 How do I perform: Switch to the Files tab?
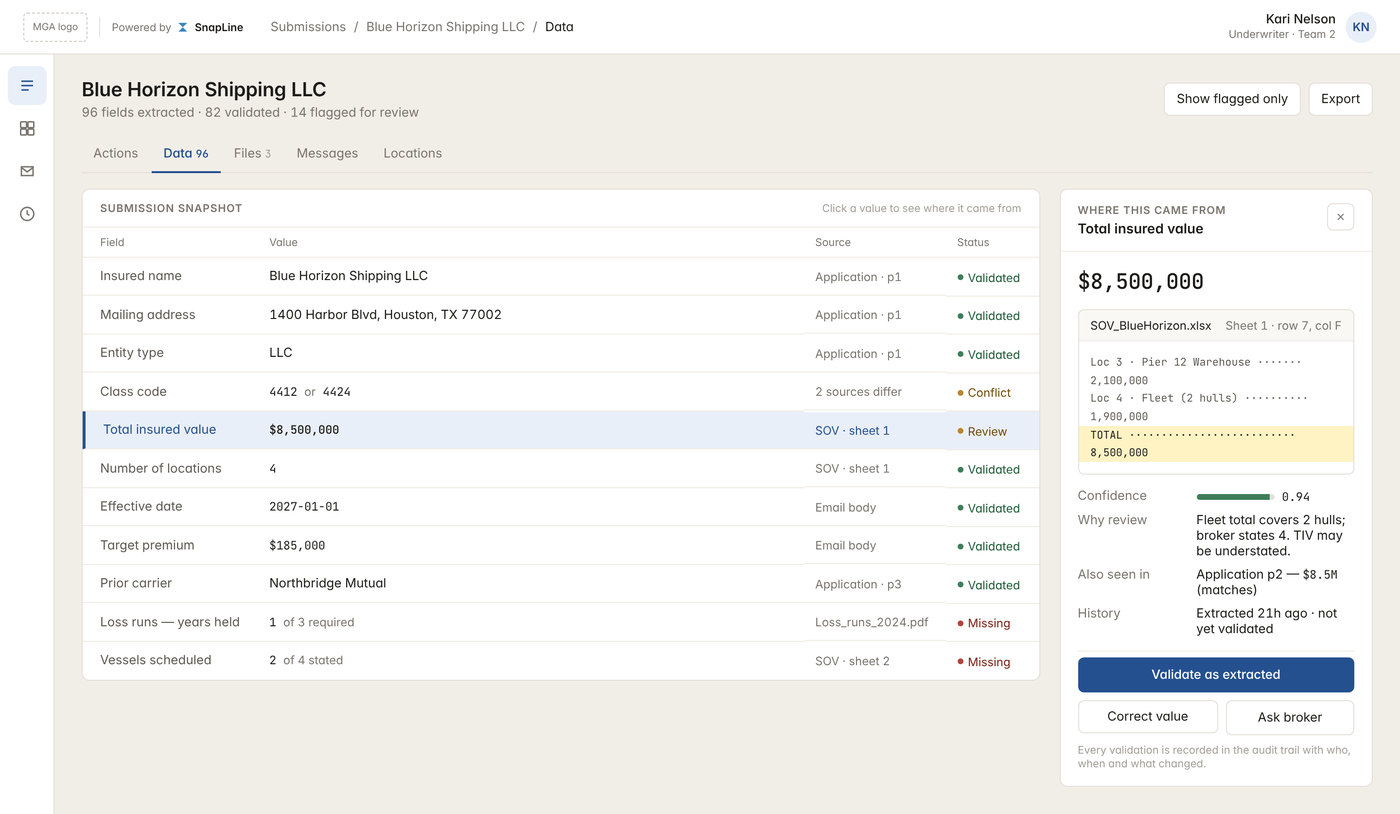pos(252,153)
